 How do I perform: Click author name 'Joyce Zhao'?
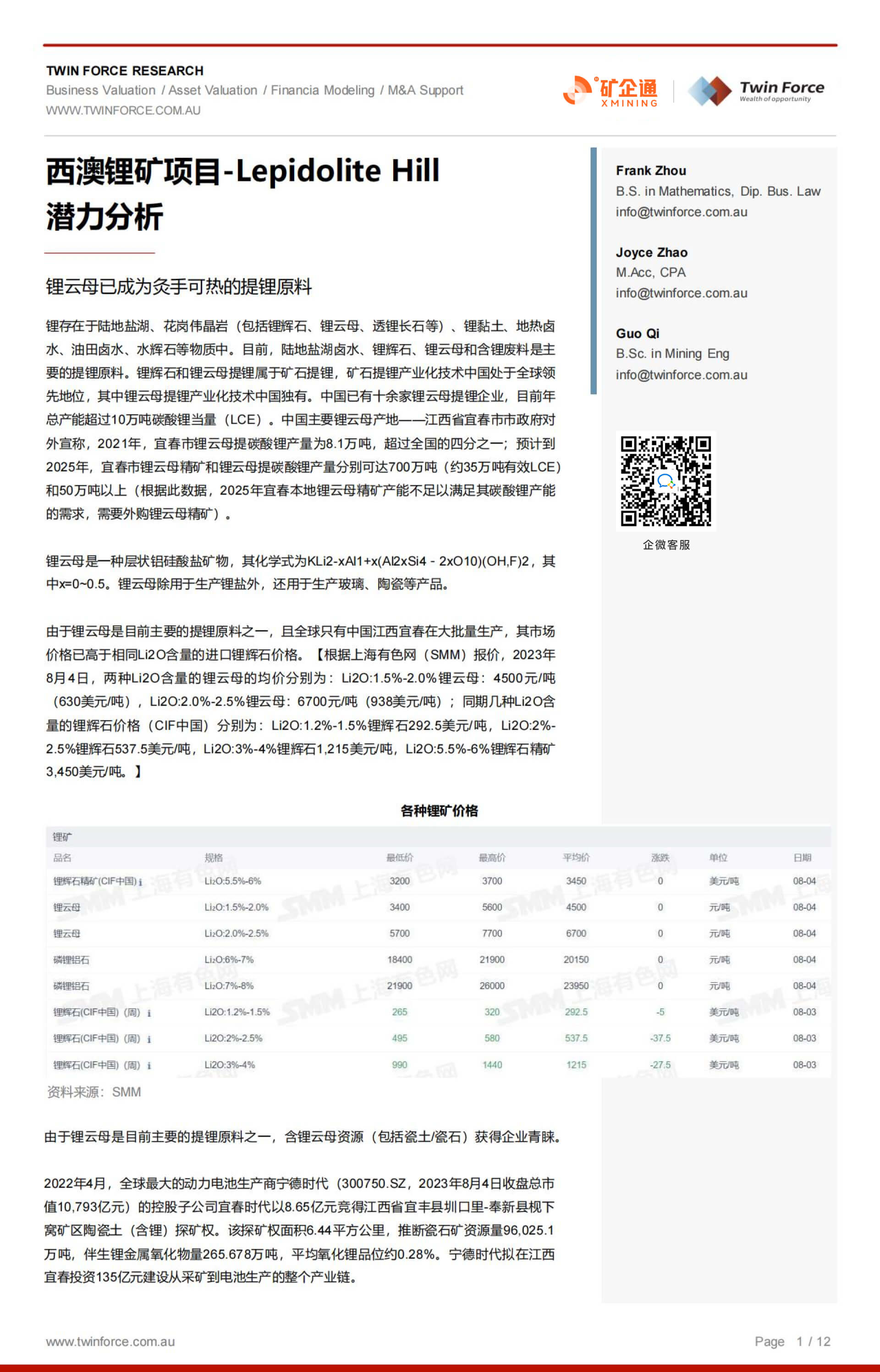pos(651,253)
